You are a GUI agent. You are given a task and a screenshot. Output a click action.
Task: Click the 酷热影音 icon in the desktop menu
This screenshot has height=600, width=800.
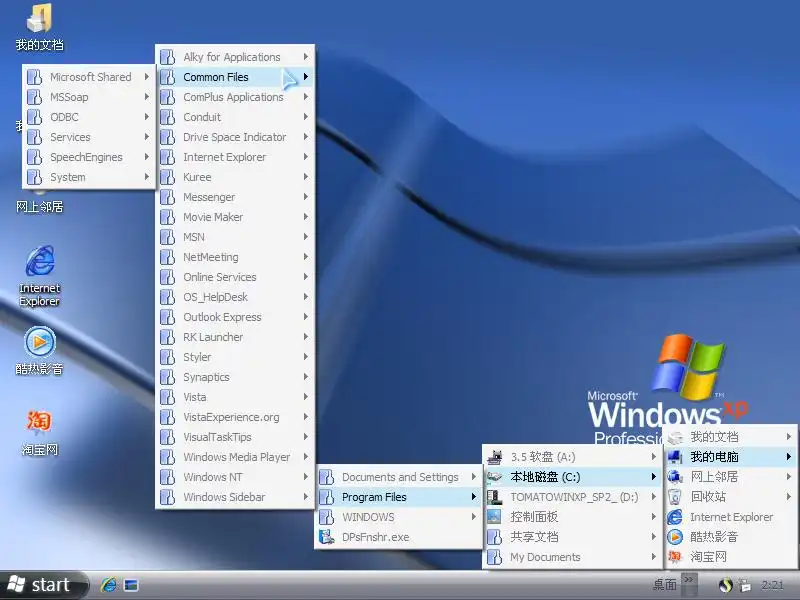point(674,537)
